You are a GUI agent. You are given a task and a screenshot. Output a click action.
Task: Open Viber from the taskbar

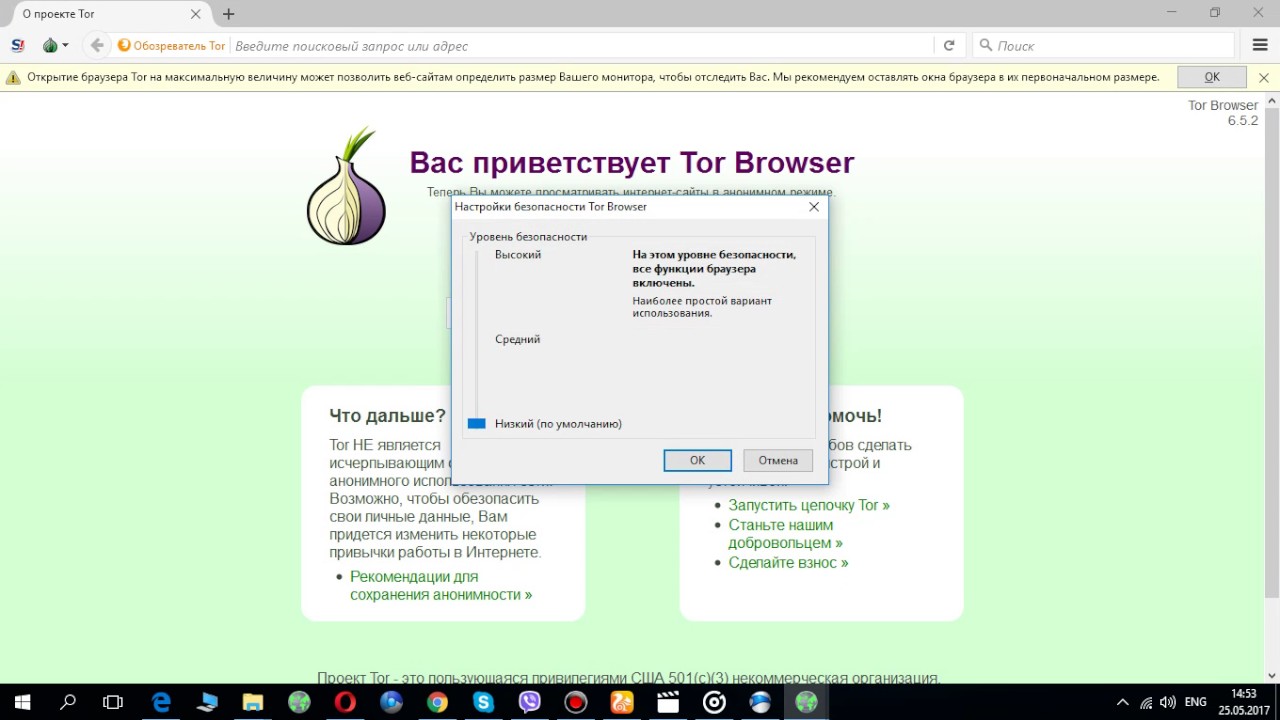click(x=530, y=702)
